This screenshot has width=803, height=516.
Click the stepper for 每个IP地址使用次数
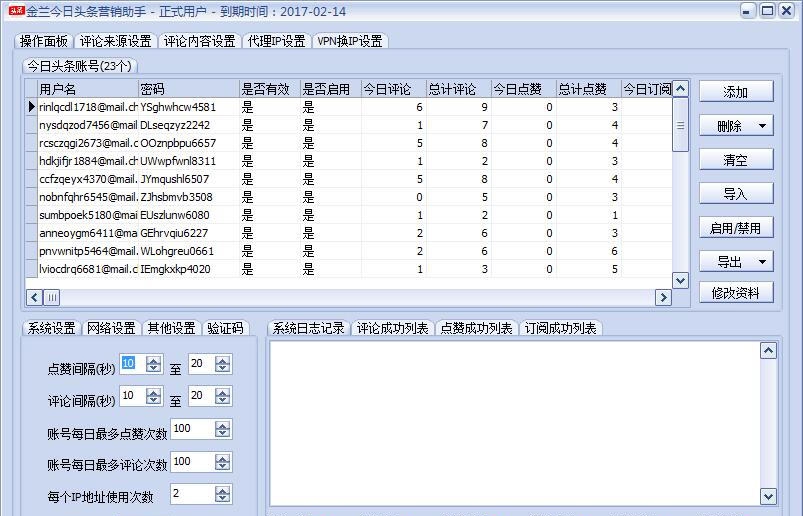pos(222,494)
